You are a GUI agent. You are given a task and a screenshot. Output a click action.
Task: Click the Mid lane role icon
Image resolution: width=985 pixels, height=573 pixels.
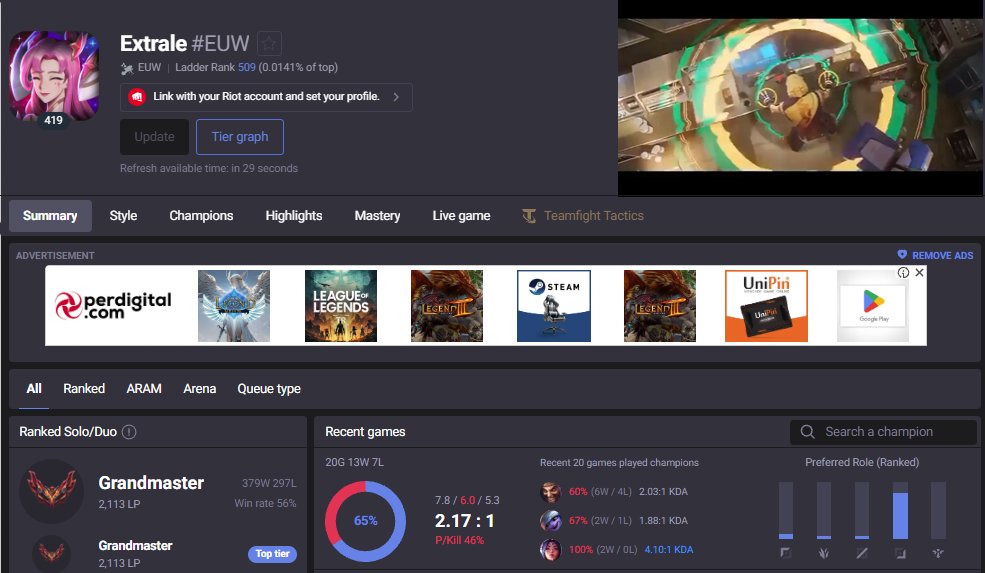click(862, 553)
